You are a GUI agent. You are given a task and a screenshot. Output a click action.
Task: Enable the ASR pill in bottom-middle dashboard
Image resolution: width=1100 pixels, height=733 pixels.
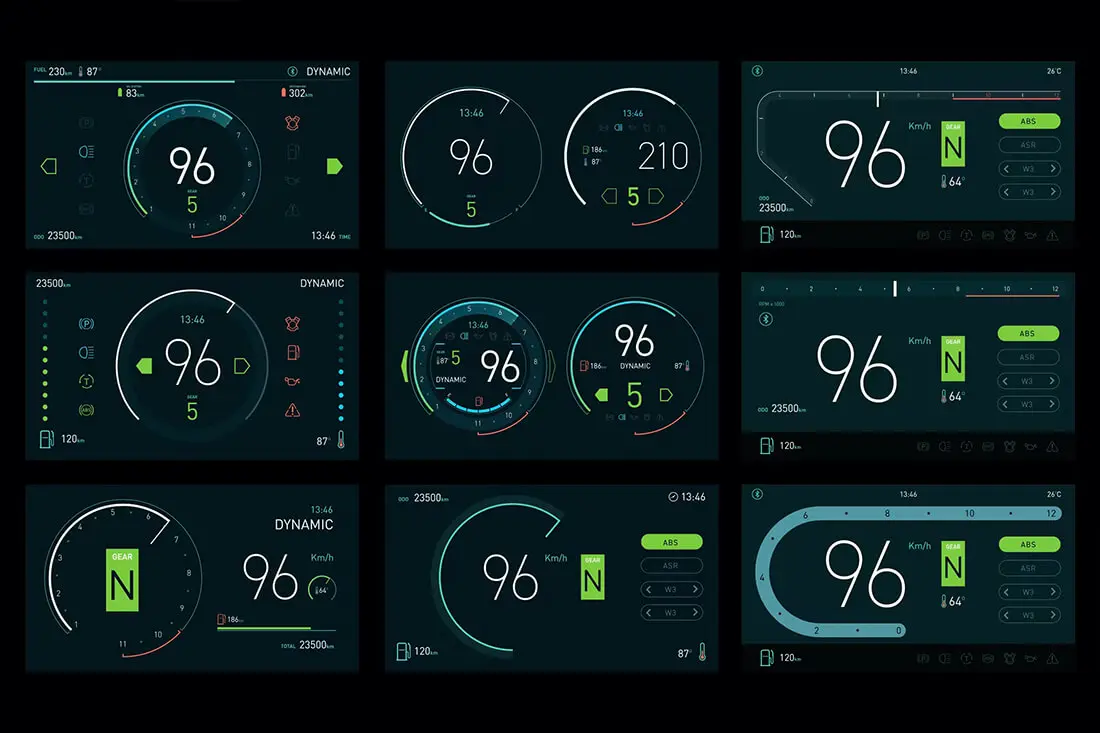click(x=671, y=566)
